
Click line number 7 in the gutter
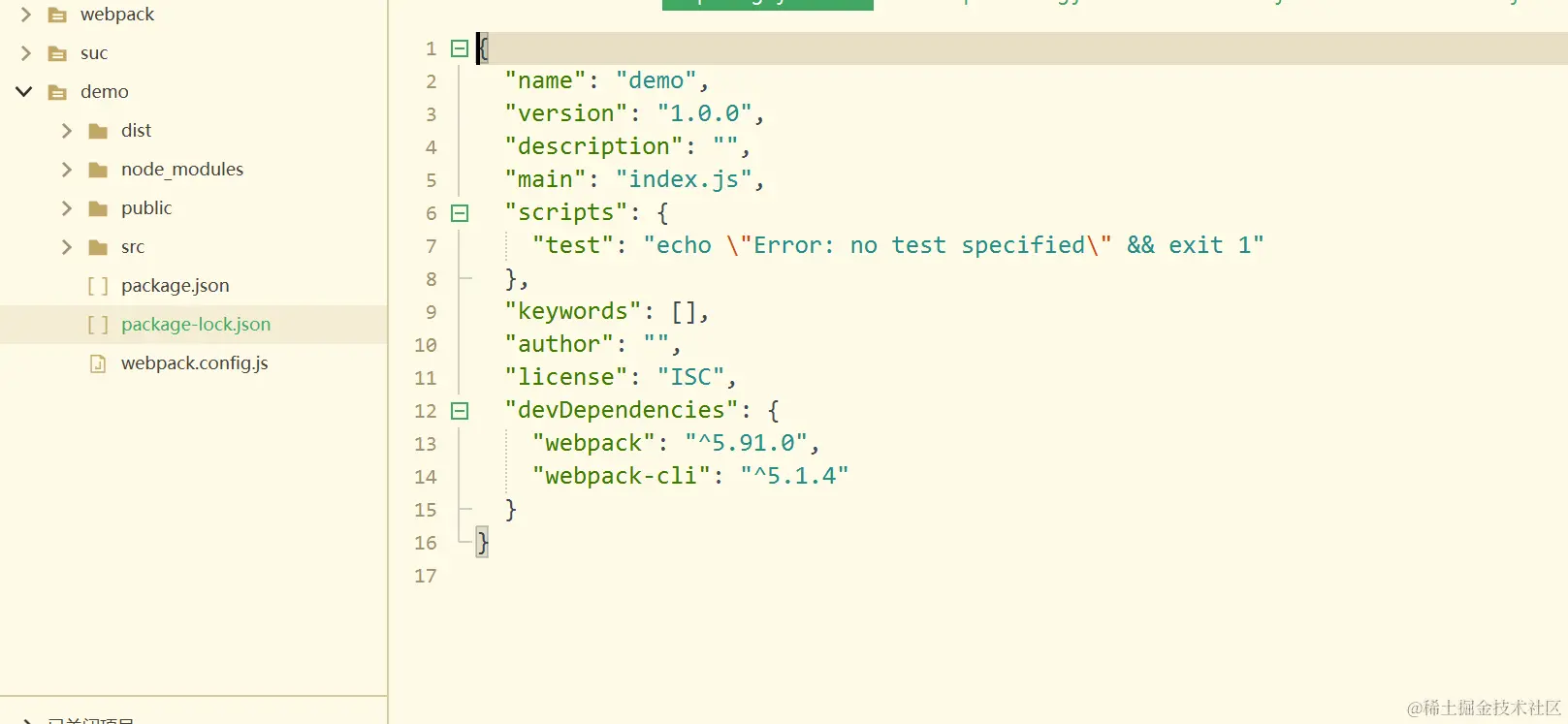(x=432, y=246)
